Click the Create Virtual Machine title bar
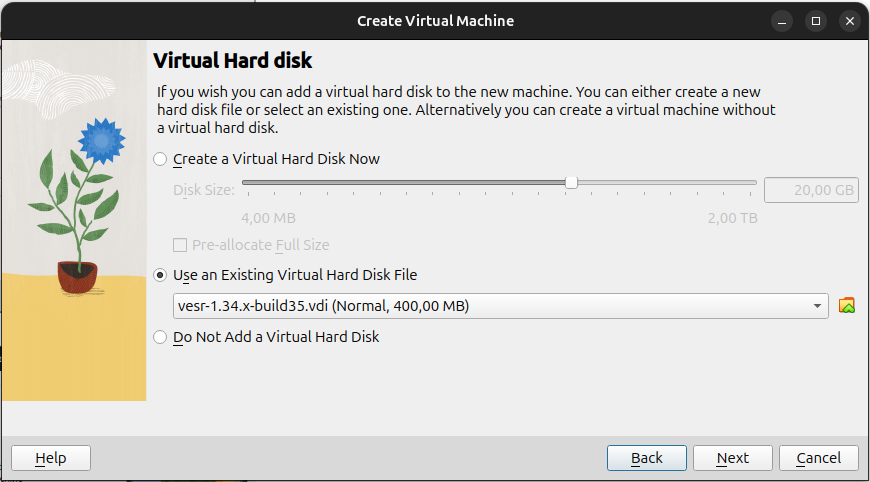870x482 pixels. coord(435,20)
